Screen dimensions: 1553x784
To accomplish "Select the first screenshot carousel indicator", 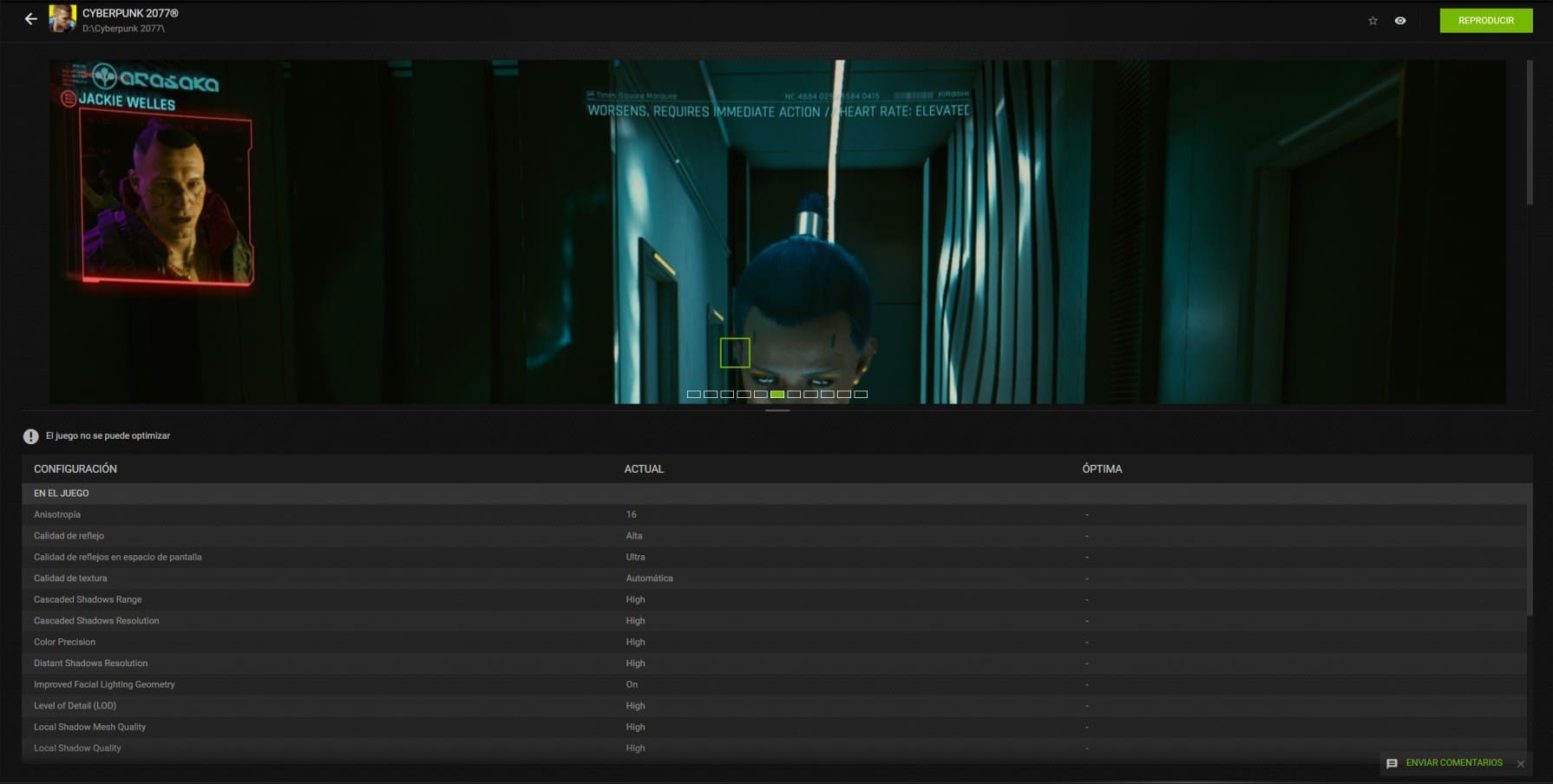I will point(693,395).
